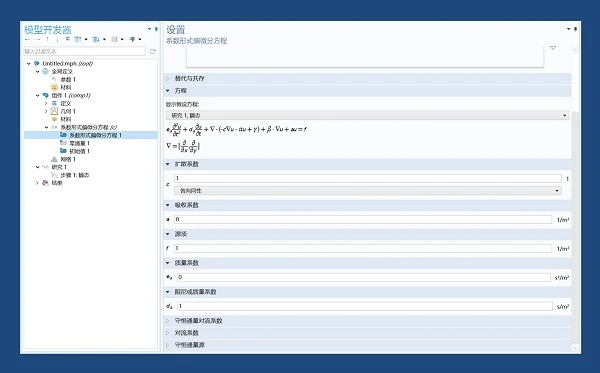
Task: Click the 几何 1 geometry icon
Action: [x=54, y=111]
